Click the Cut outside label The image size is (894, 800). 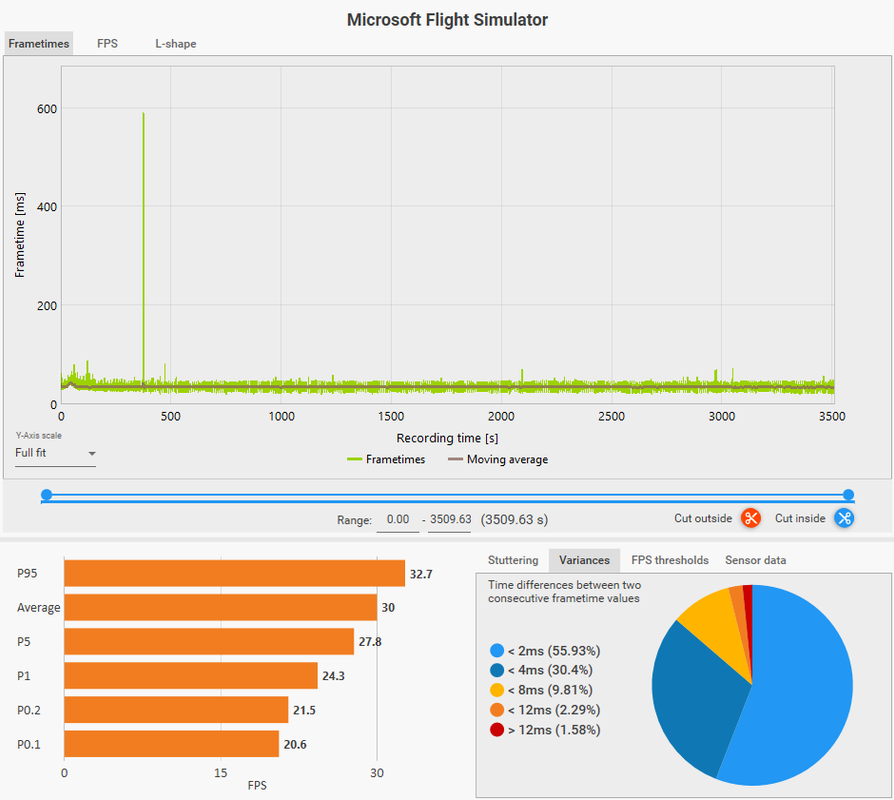[703, 518]
